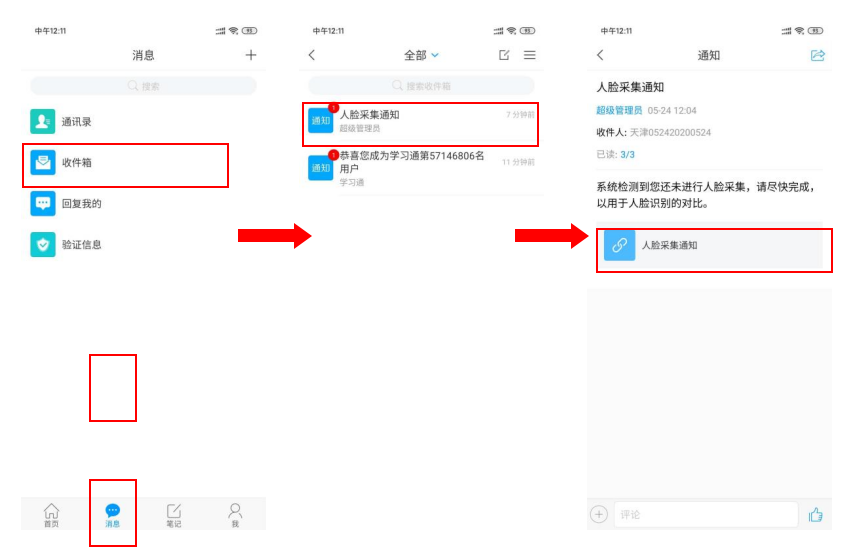
Task: Go back from the inbox screen
Action: point(312,55)
